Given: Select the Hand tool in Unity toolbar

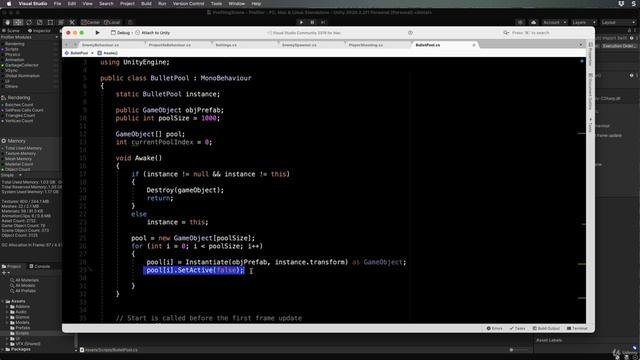Looking at the screenshot, I should coord(7,22).
